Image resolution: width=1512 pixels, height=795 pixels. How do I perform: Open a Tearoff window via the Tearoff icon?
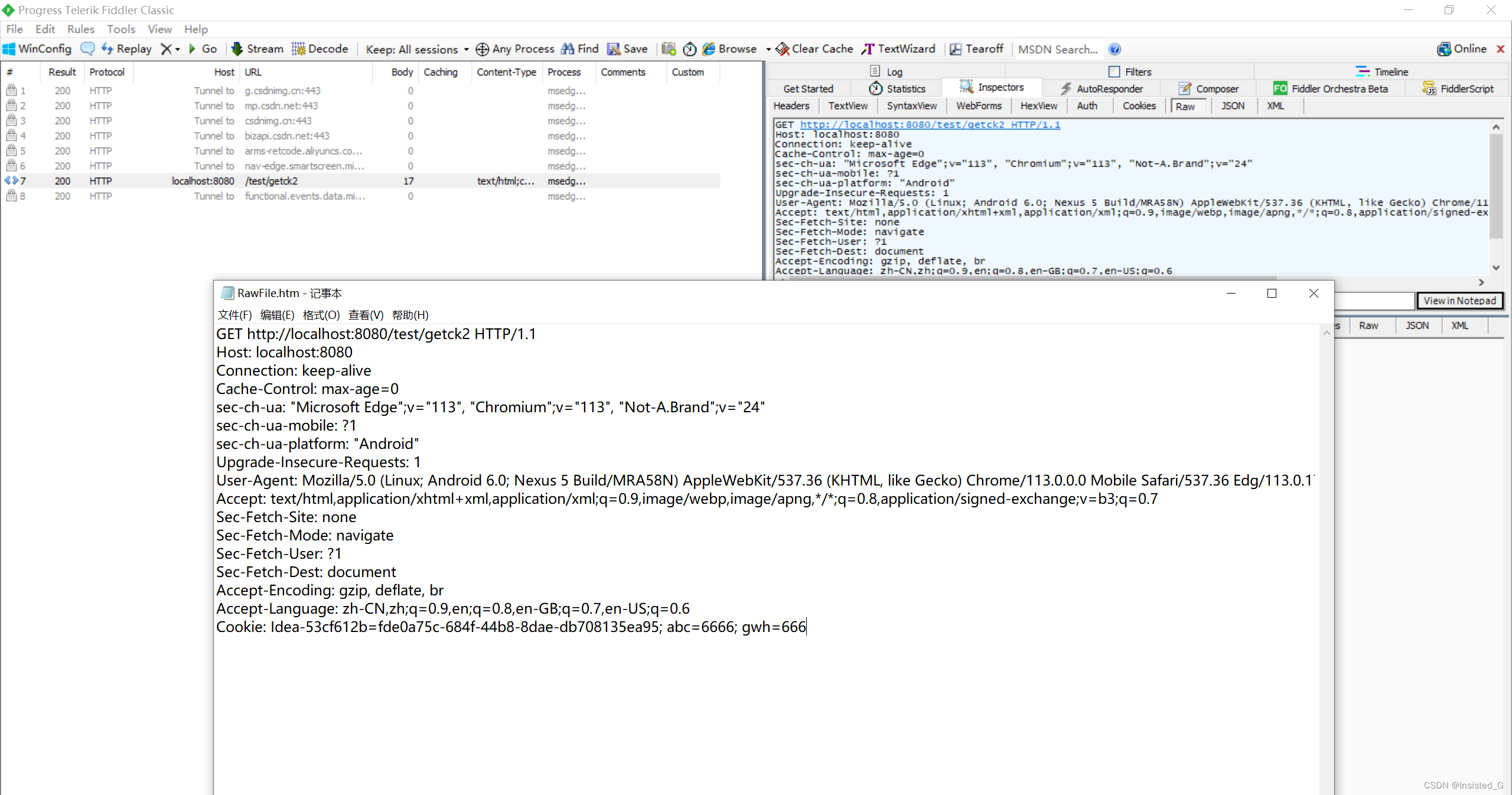point(956,50)
